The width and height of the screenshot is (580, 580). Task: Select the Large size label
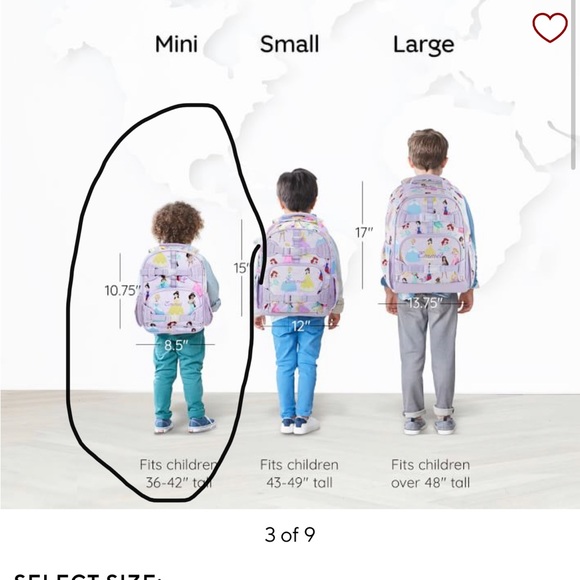[x=424, y=45]
